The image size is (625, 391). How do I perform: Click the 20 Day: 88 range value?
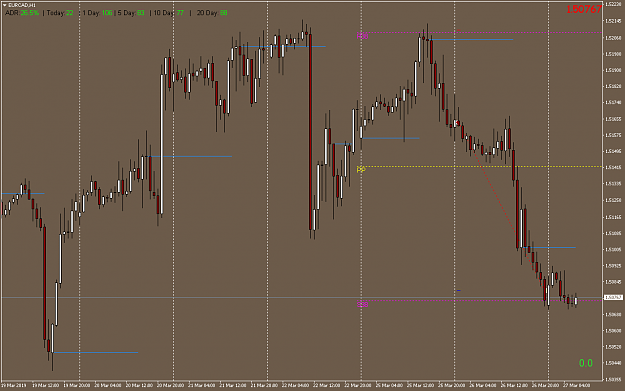212,13
